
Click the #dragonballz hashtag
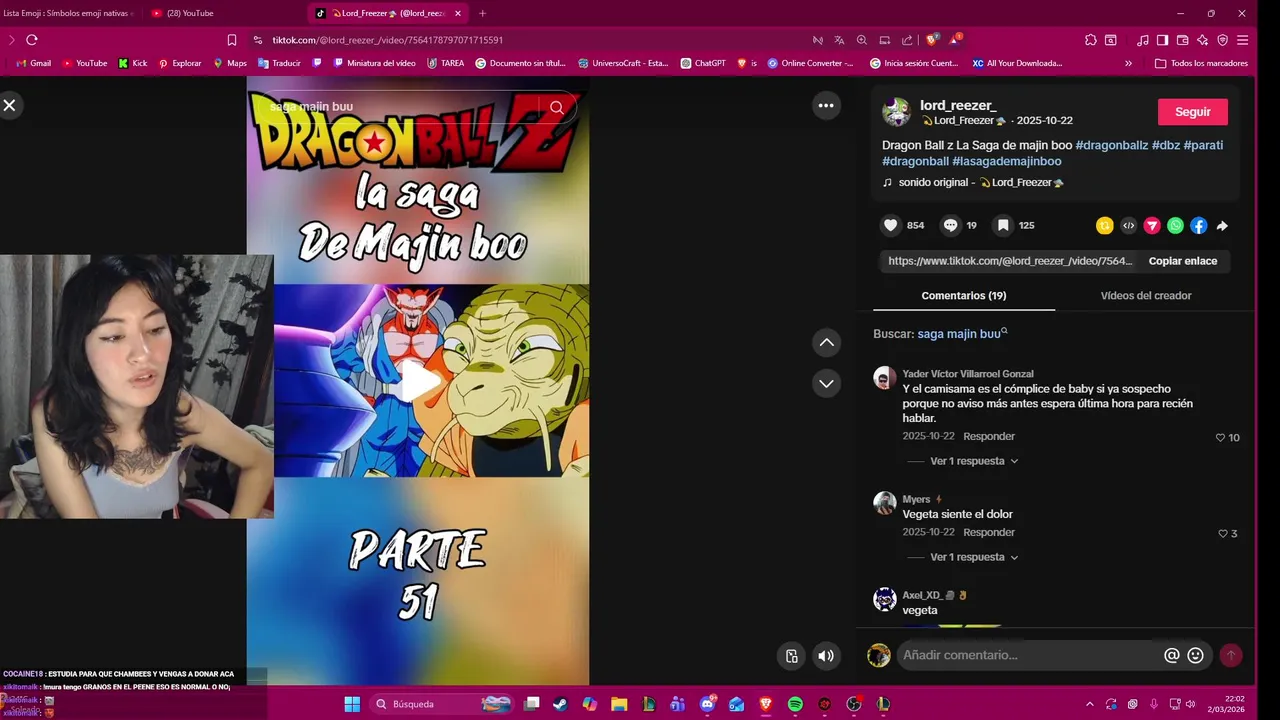pos(1112,145)
